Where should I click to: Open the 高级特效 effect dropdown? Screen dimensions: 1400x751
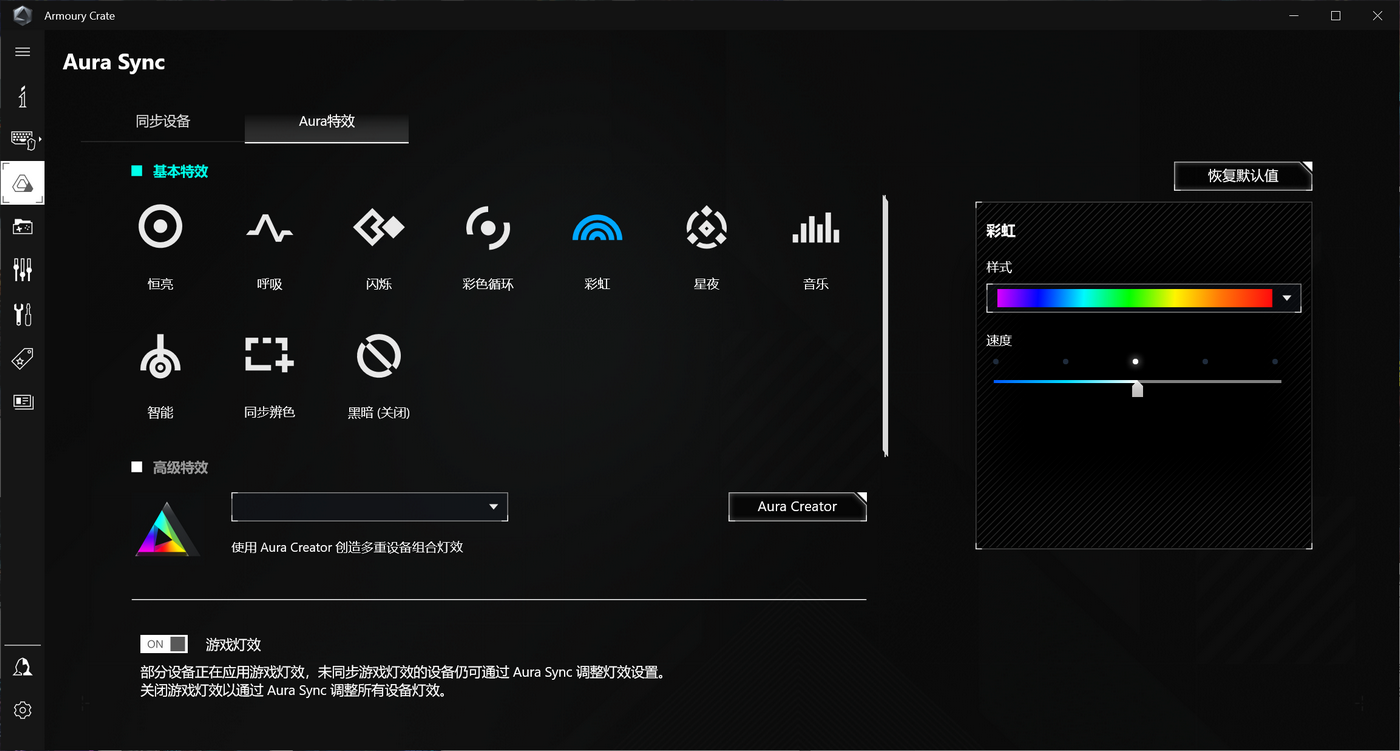[x=369, y=507]
